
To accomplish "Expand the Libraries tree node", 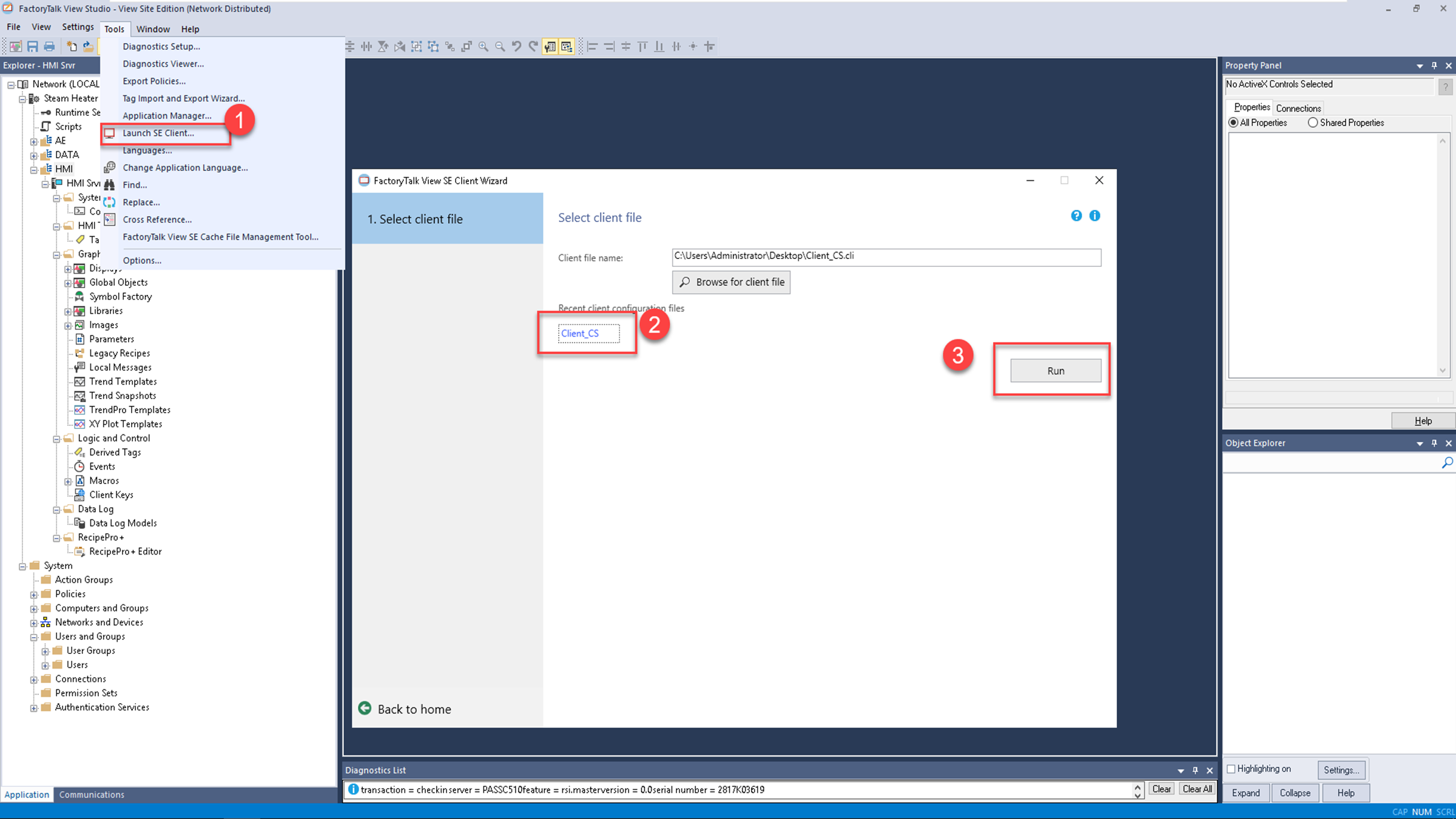I will tap(68, 311).
